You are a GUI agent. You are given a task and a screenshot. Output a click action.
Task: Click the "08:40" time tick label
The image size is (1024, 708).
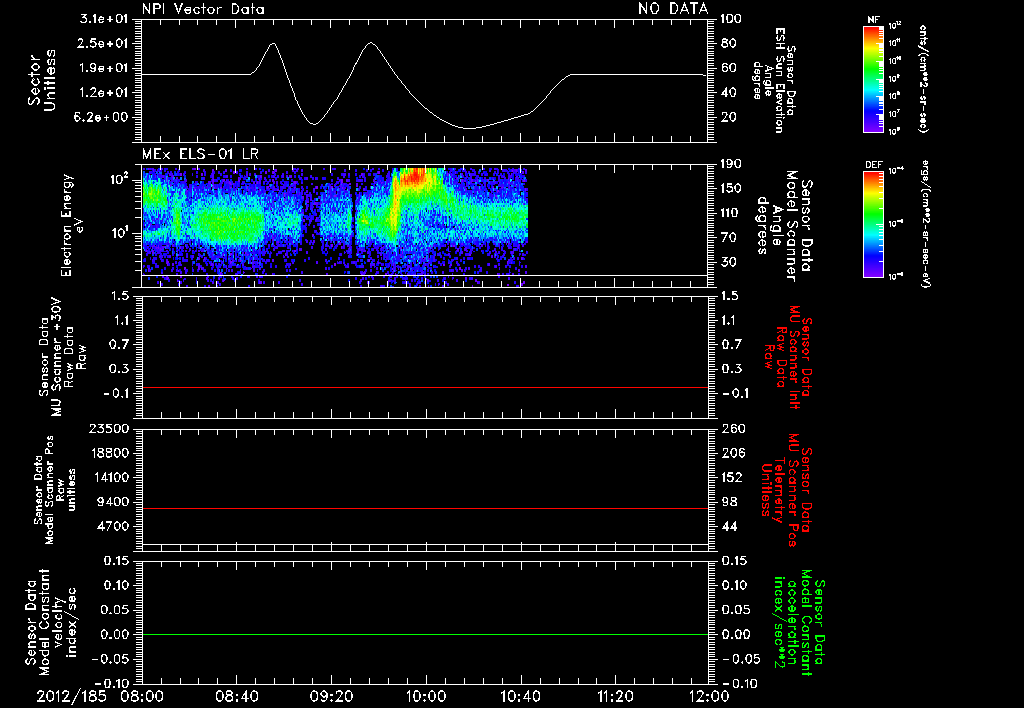click(236, 696)
